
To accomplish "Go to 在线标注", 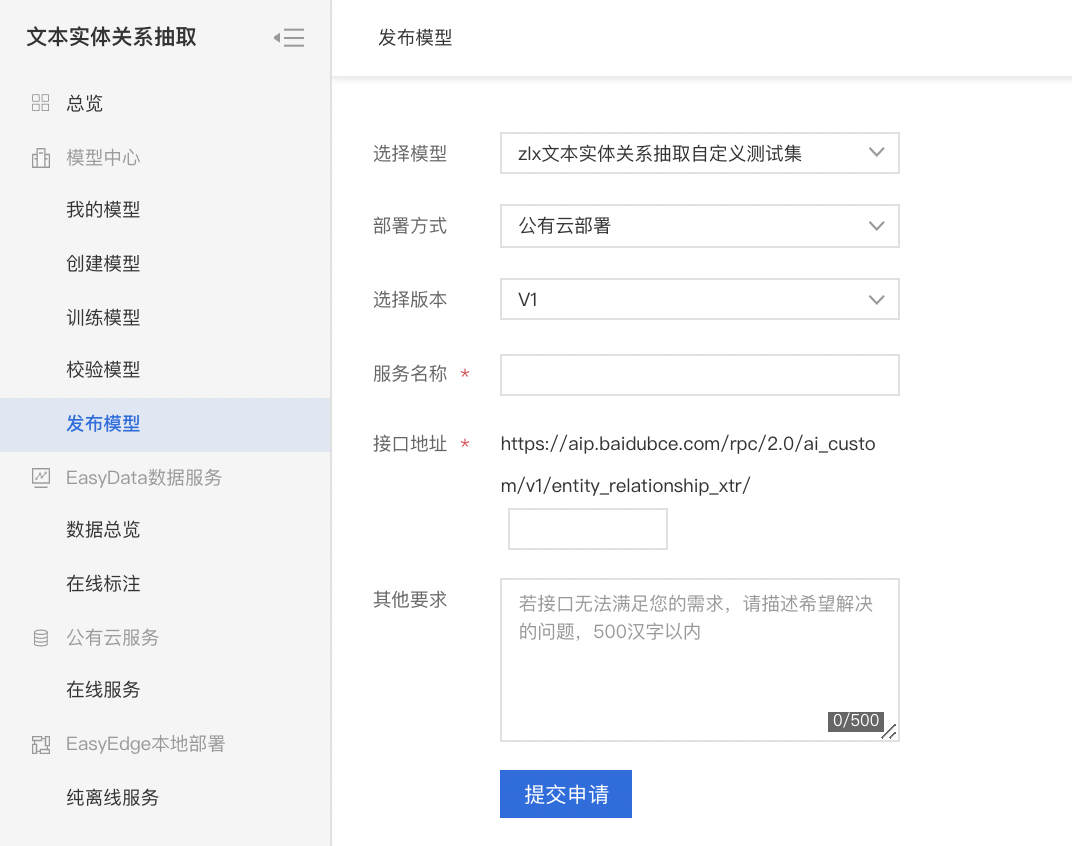I will 103,583.
